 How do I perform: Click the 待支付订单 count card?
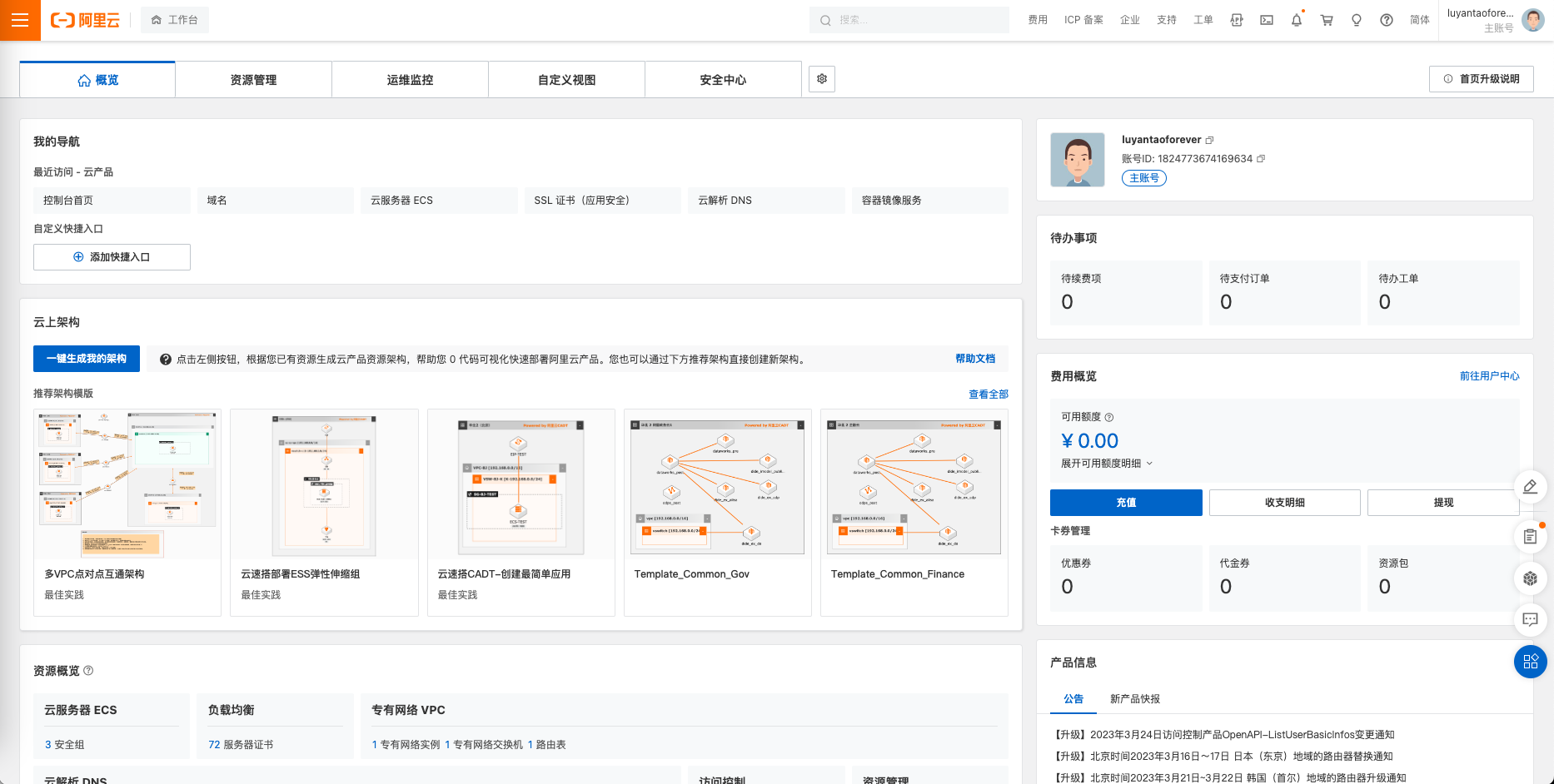pos(1285,293)
